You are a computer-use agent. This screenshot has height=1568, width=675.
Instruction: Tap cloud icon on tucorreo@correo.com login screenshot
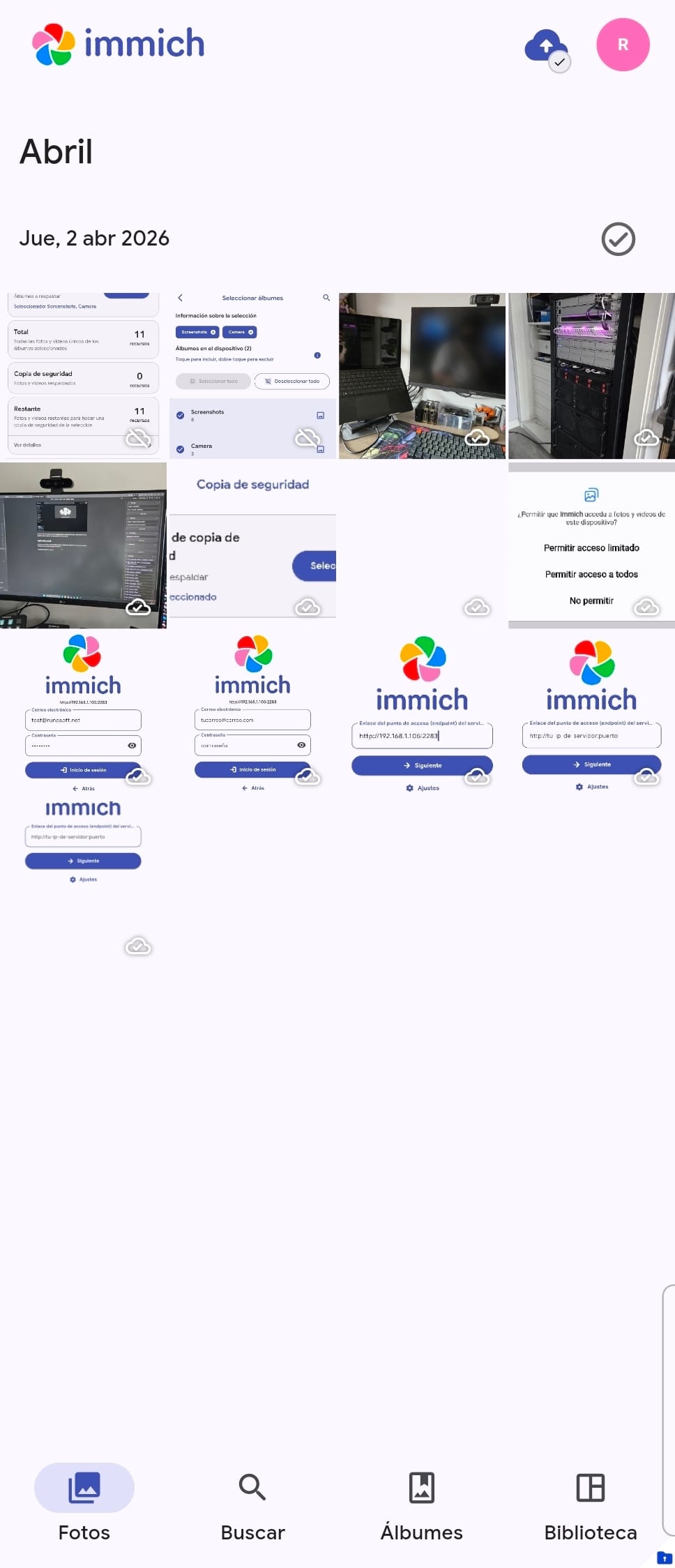(x=308, y=777)
